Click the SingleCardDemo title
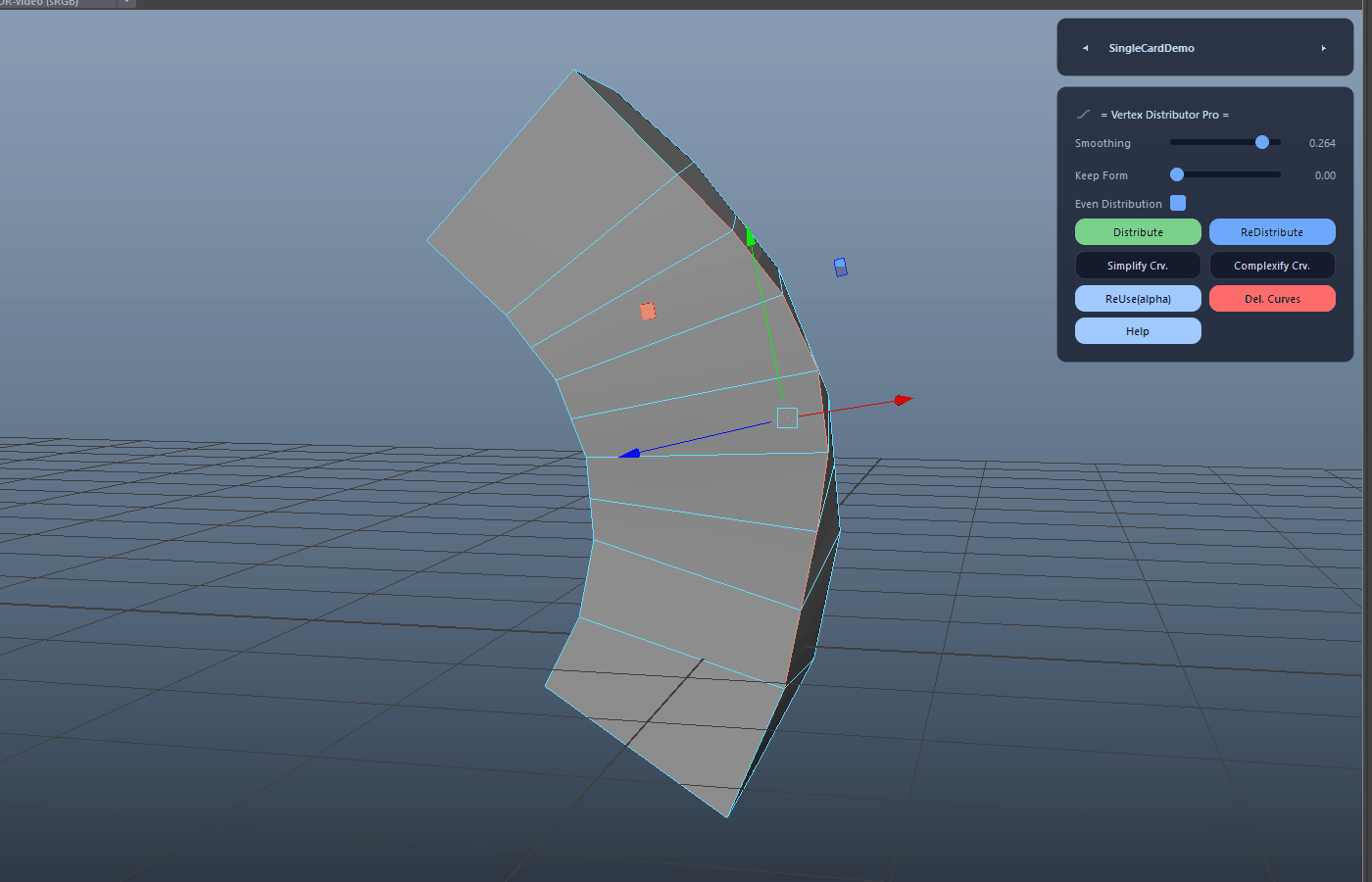This screenshot has height=882, width=1372. (1151, 48)
